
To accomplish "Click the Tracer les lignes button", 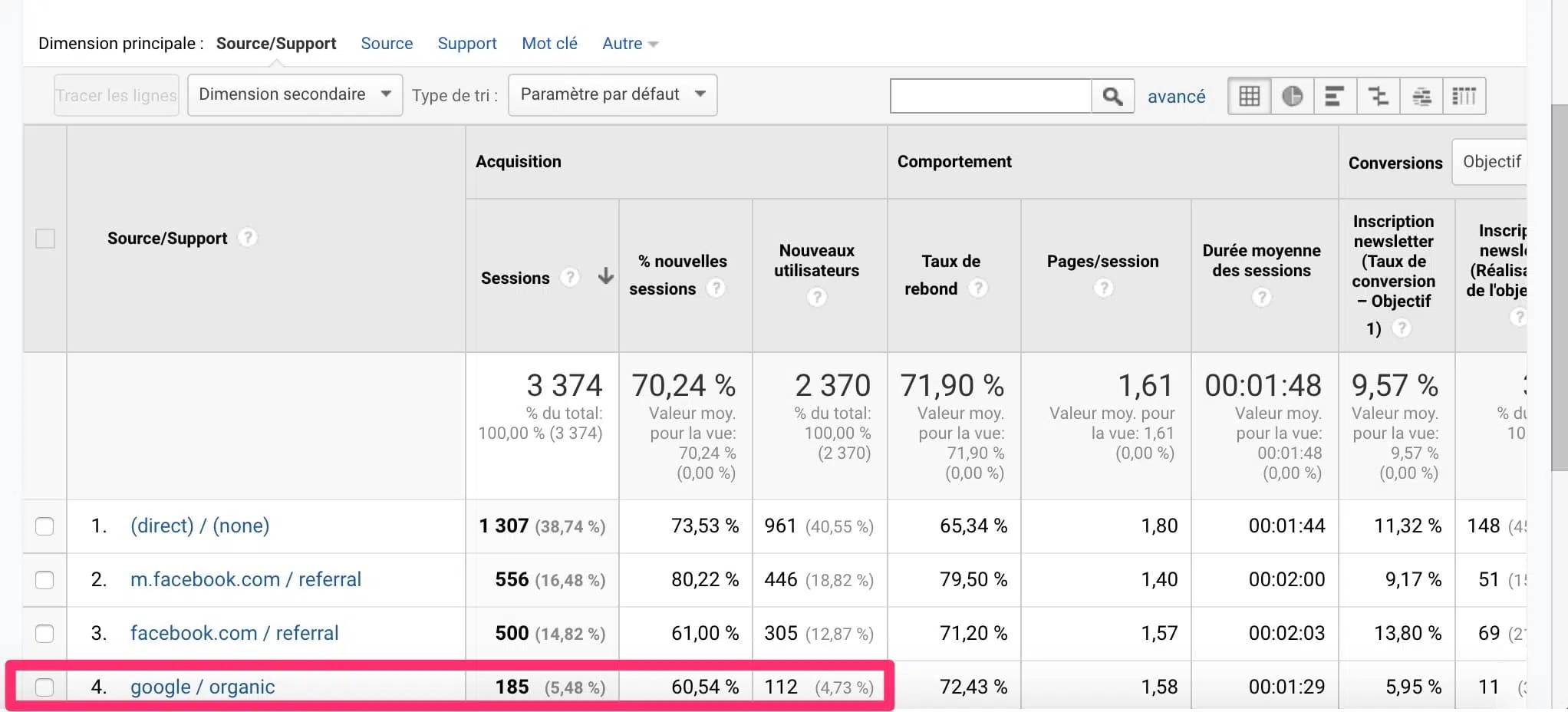I will pyautogui.click(x=117, y=95).
